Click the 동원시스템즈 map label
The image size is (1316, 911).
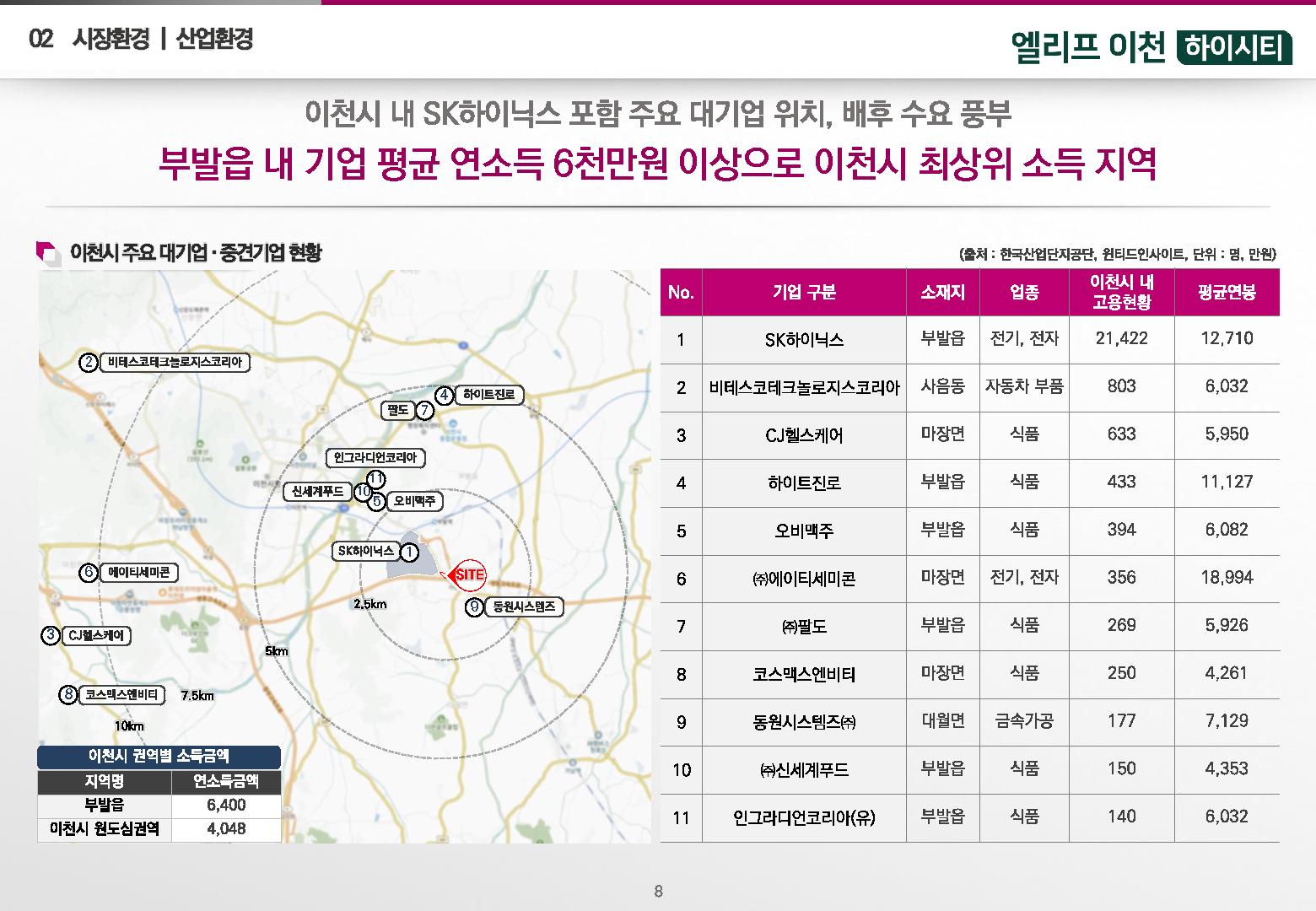(x=524, y=606)
